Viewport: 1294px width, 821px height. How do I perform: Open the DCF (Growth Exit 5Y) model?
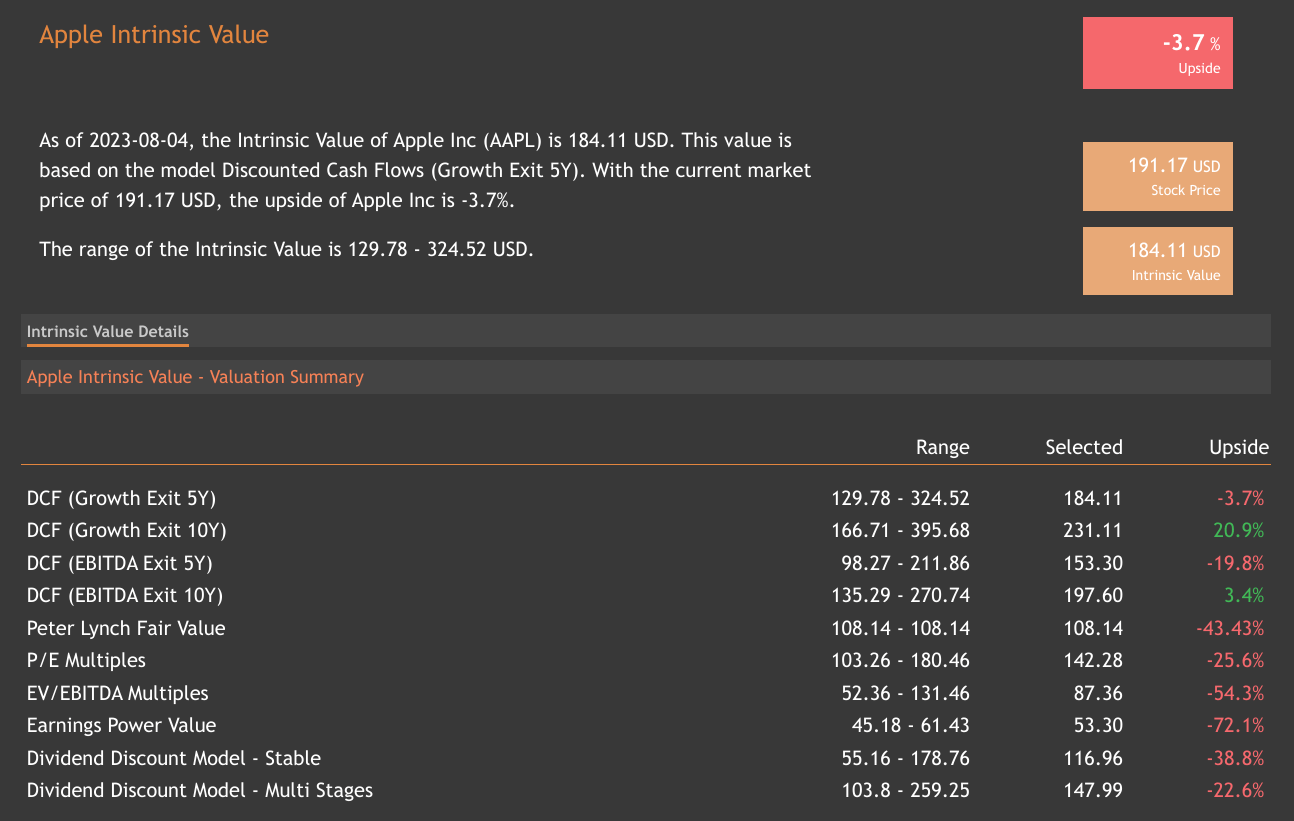coord(121,498)
